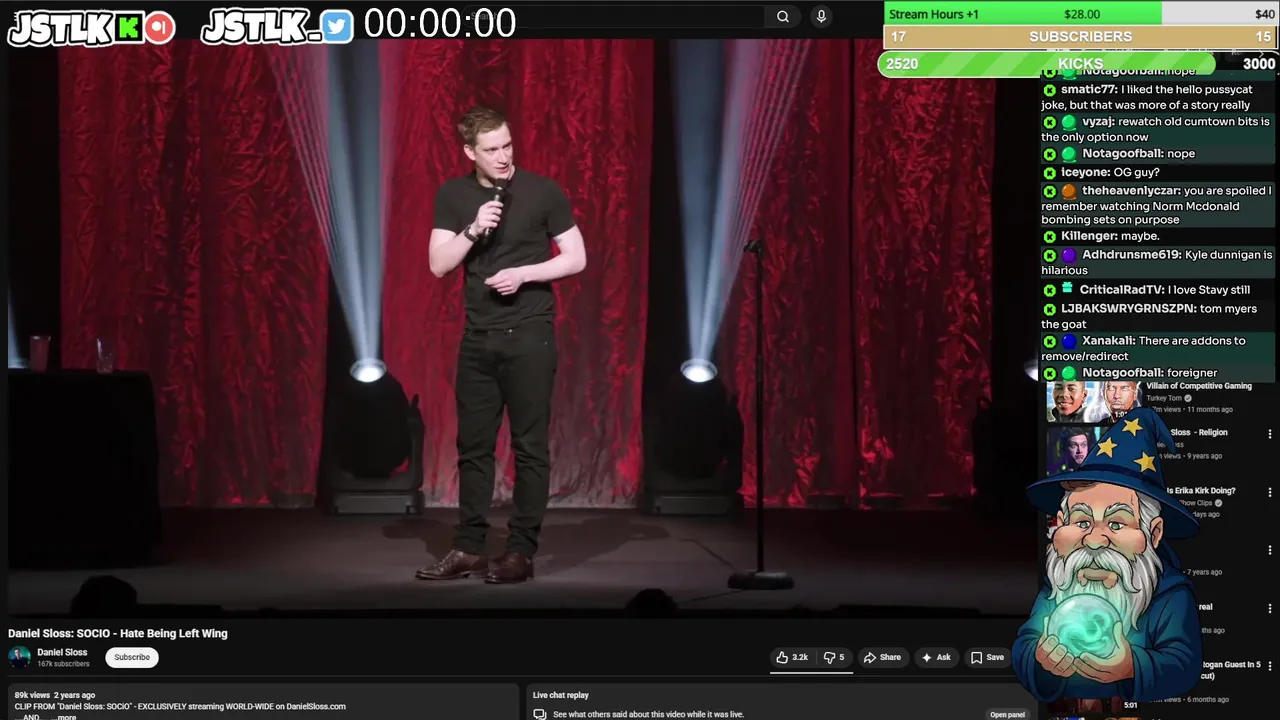Click orange badge beside theheavenlyczar

pyautogui.click(x=1069, y=190)
